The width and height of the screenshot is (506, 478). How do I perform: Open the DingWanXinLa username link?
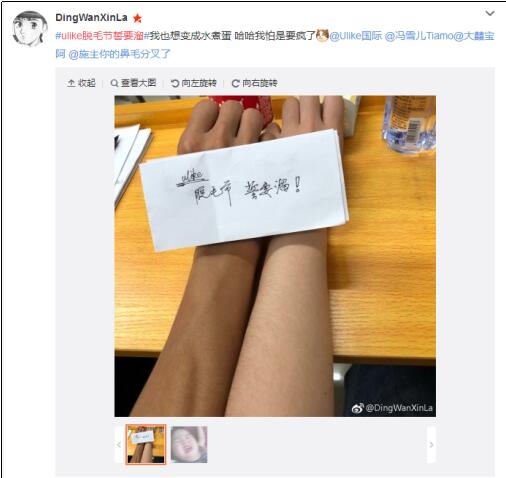91,18
